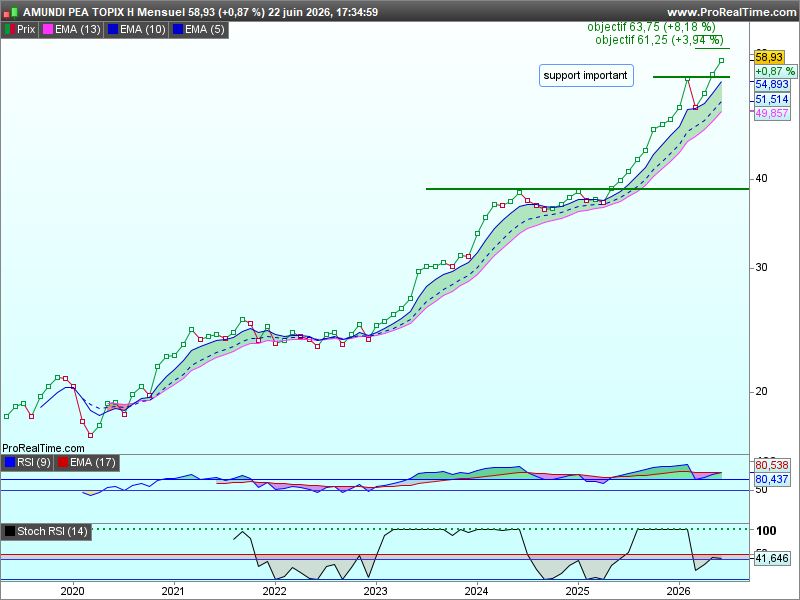Click the 54,893 EMA value label
Viewport: 800px width, 600px height.
[772, 85]
